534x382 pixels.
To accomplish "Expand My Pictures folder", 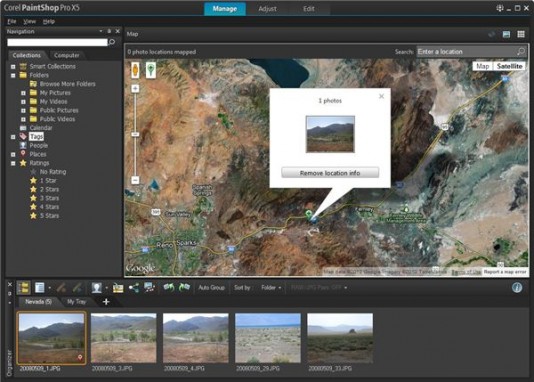I will pos(23,93).
